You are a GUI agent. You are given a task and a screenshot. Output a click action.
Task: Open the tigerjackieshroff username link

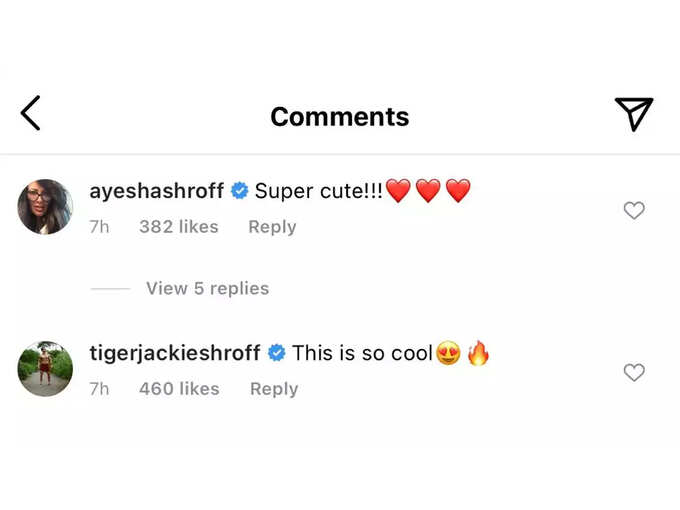pos(175,353)
